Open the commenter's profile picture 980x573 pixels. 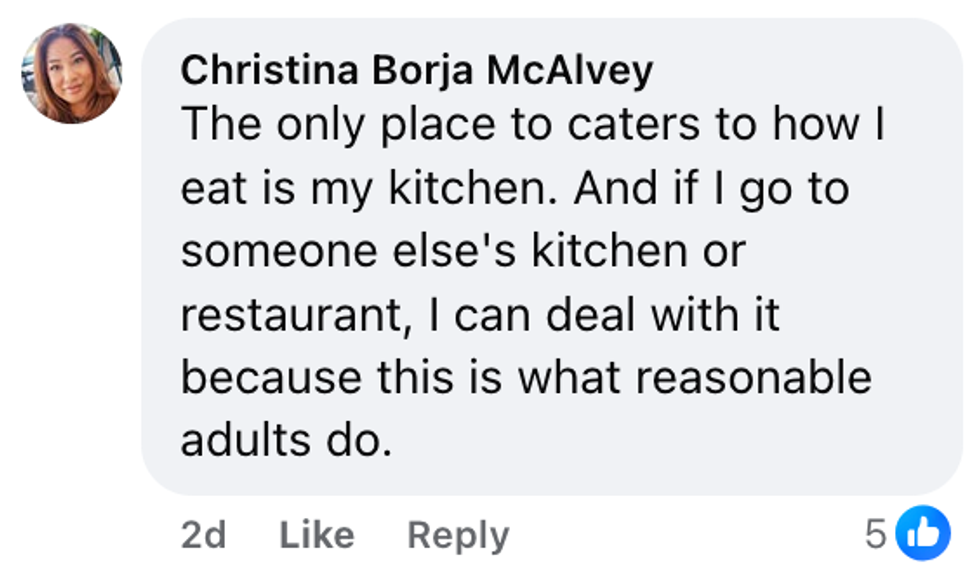point(71,73)
